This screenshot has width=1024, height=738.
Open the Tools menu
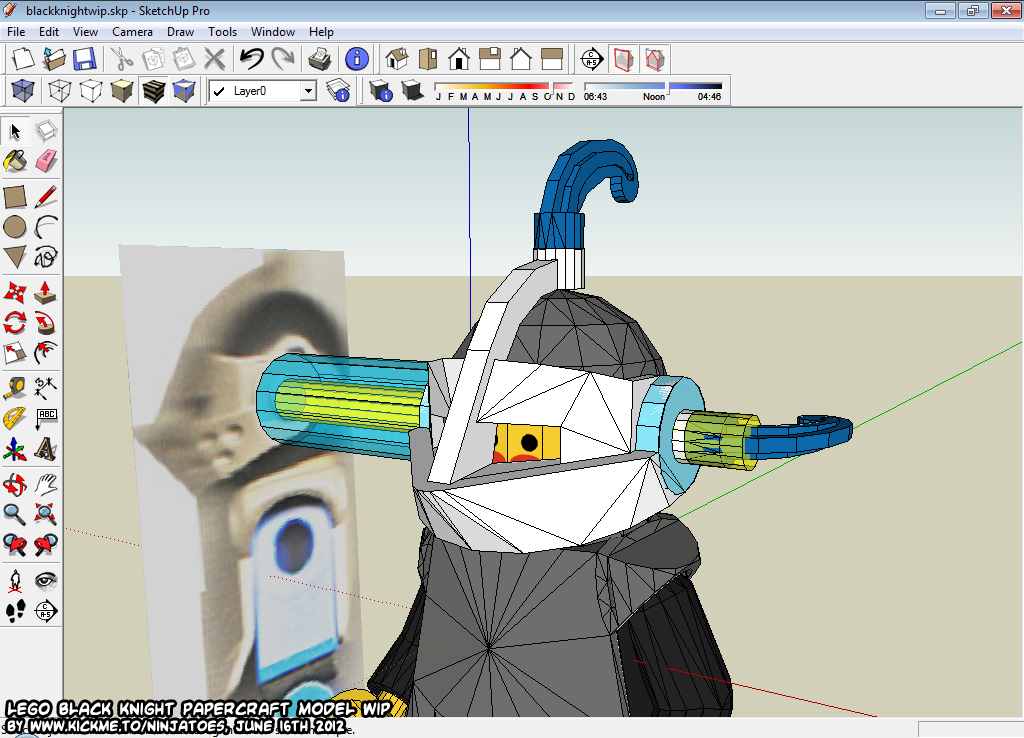click(x=222, y=31)
